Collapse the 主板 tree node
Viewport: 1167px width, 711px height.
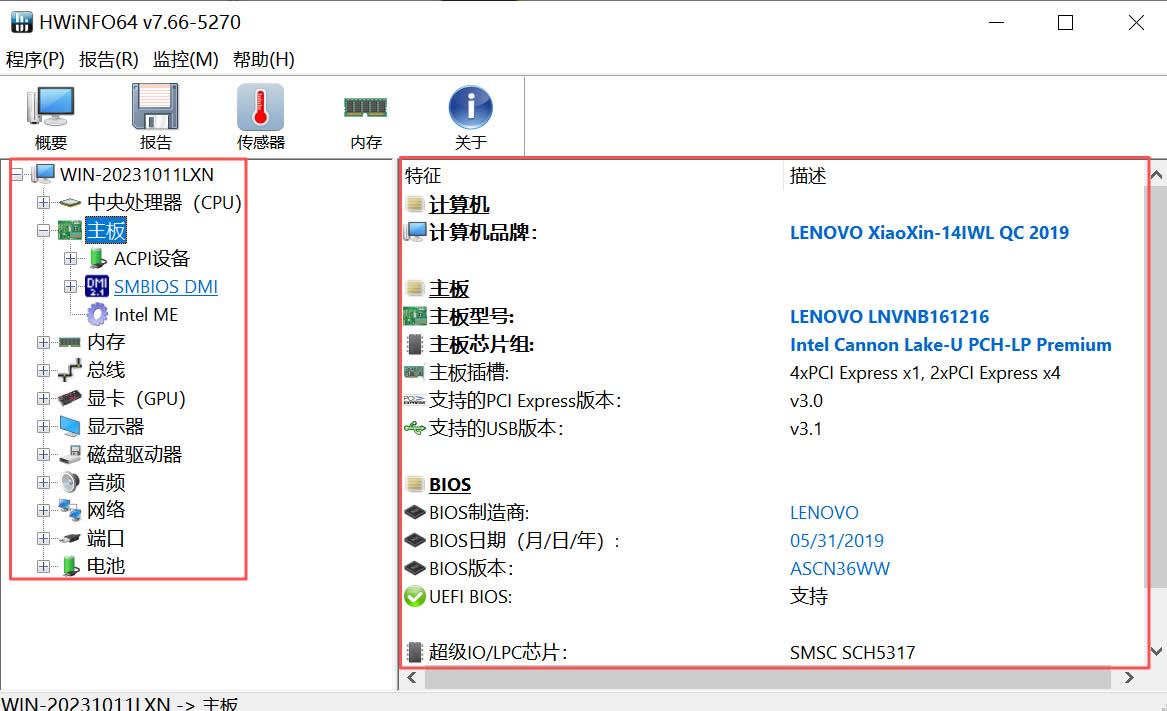click(x=43, y=231)
